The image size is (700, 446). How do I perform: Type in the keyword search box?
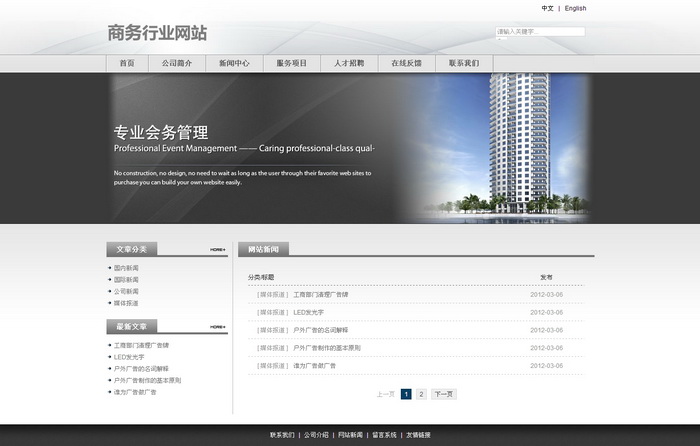(539, 32)
